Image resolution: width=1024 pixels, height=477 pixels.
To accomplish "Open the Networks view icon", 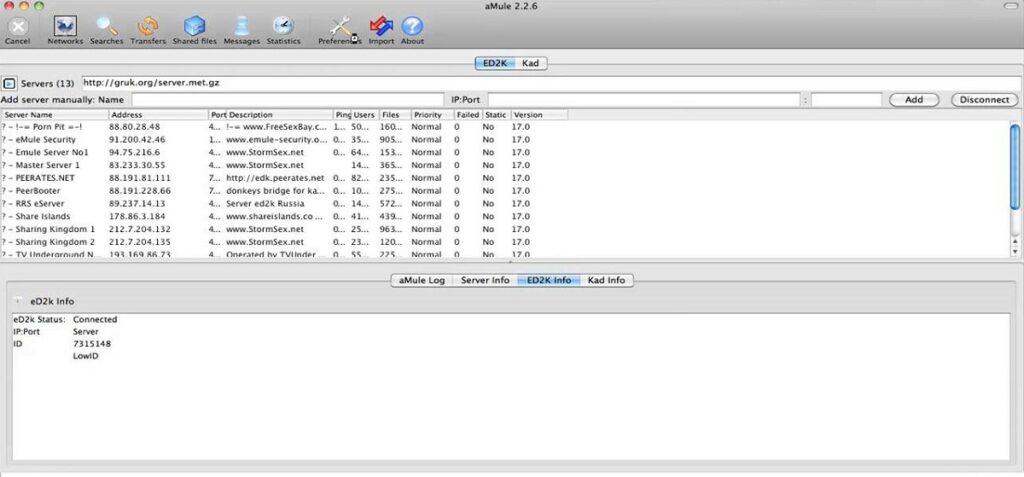I will click(x=64, y=26).
